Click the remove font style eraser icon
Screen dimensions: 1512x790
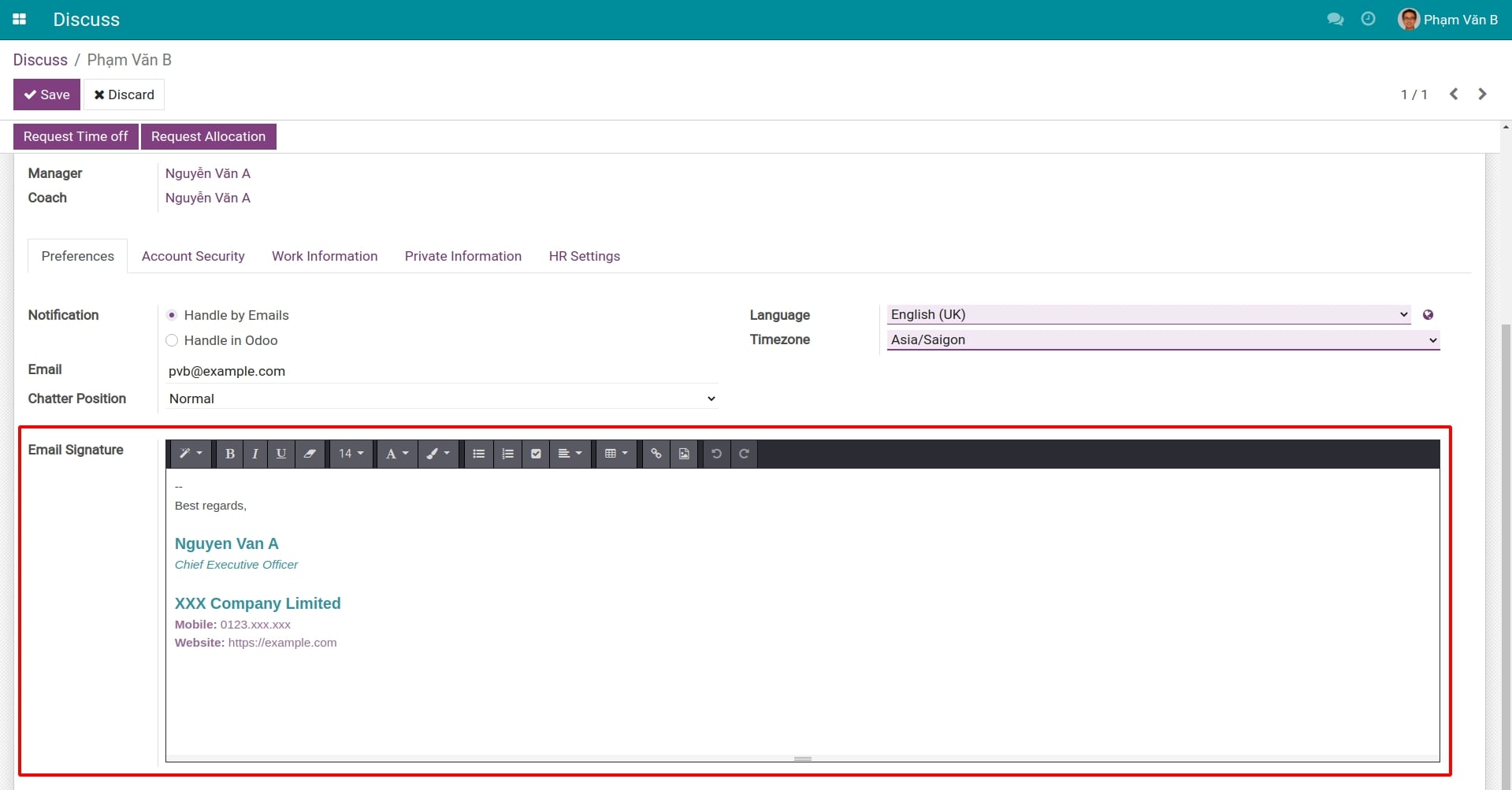(x=310, y=454)
